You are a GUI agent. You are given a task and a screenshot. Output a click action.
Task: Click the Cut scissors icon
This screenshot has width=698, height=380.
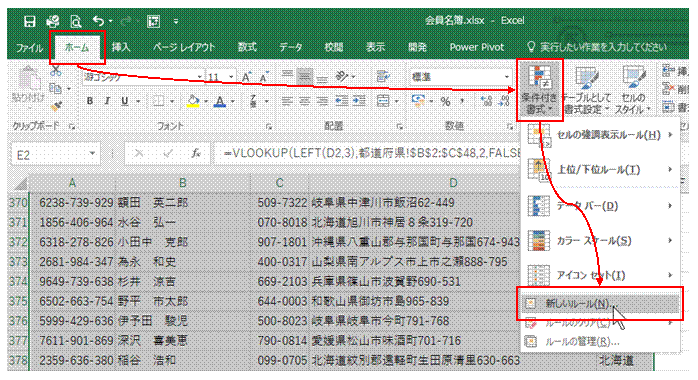click(56, 70)
